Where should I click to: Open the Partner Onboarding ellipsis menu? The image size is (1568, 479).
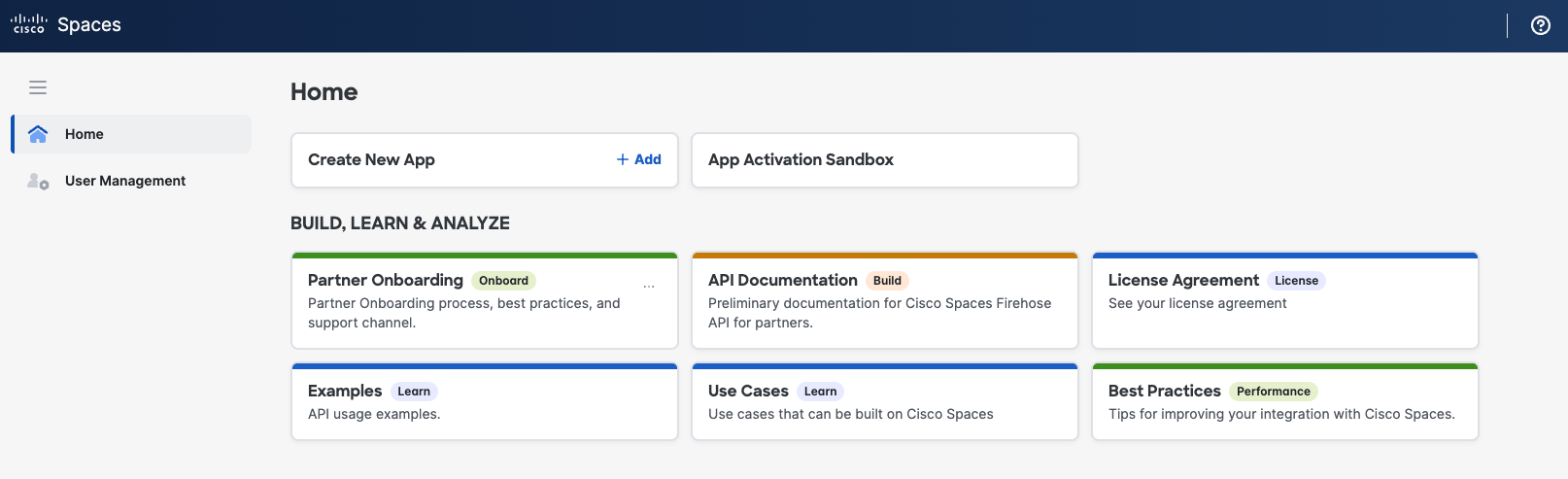pyautogui.click(x=649, y=286)
